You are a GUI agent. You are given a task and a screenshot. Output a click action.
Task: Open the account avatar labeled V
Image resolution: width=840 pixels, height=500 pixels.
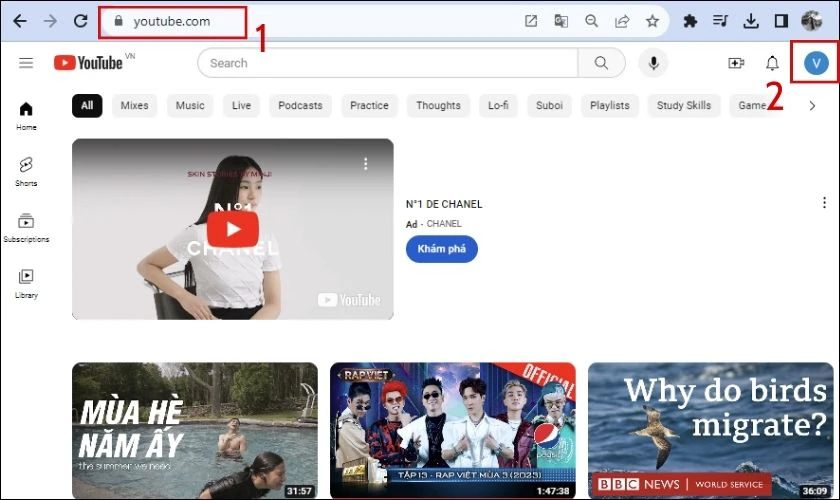(816, 63)
